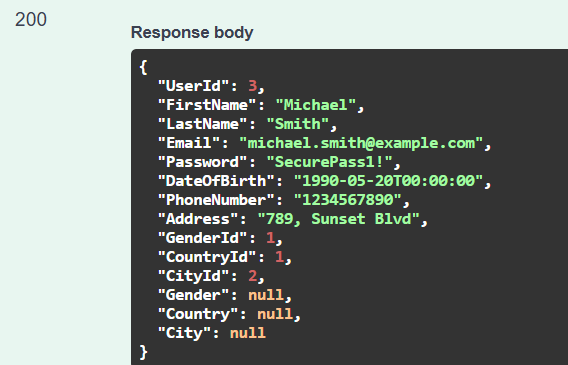Image resolution: width=568 pixels, height=365 pixels.
Task: Click the opening curly brace
Action: pyautogui.click(x=144, y=67)
